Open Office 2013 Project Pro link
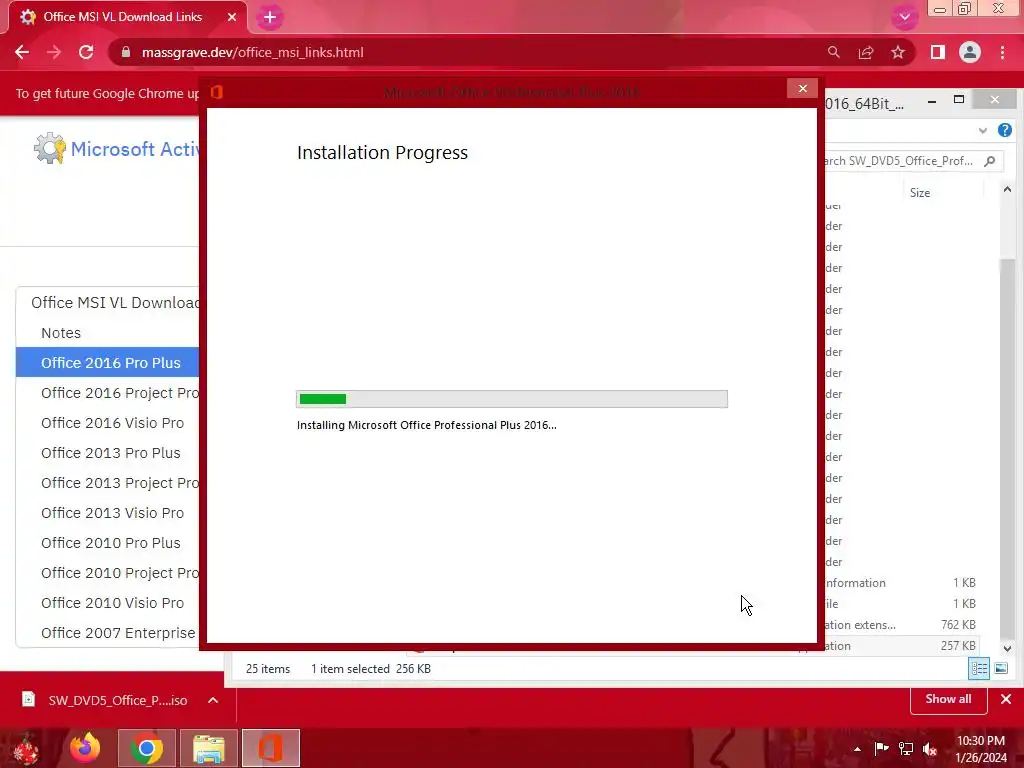Screen dimensions: 1024x768 click(x=120, y=483)
